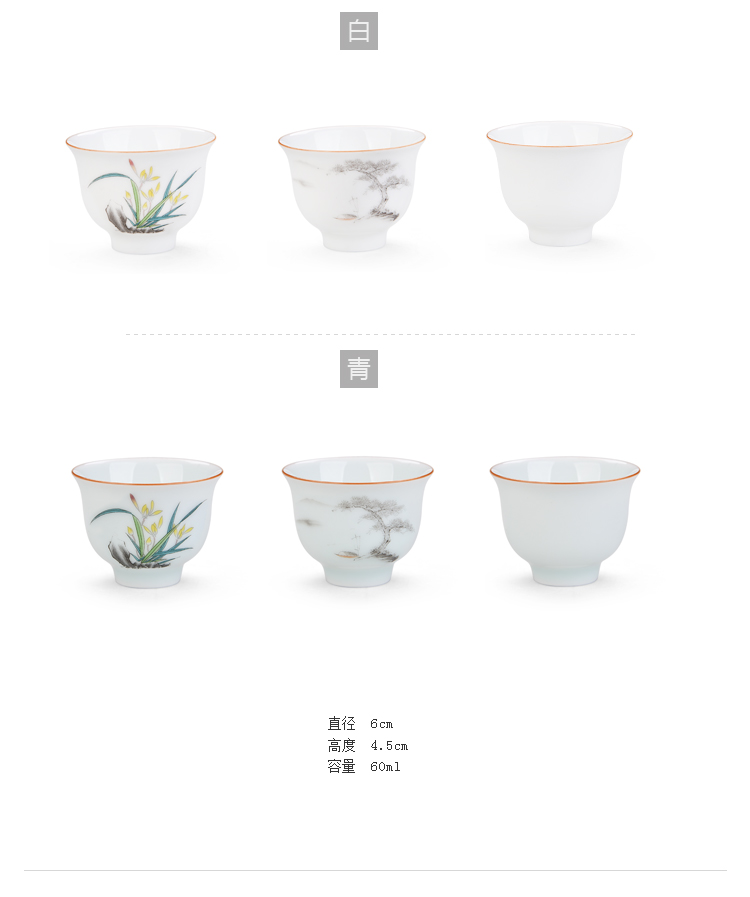This screenshot has width=750, height=897.
Task: Click the yellow orchid flowers on the white cup
Action: (154, 186)
